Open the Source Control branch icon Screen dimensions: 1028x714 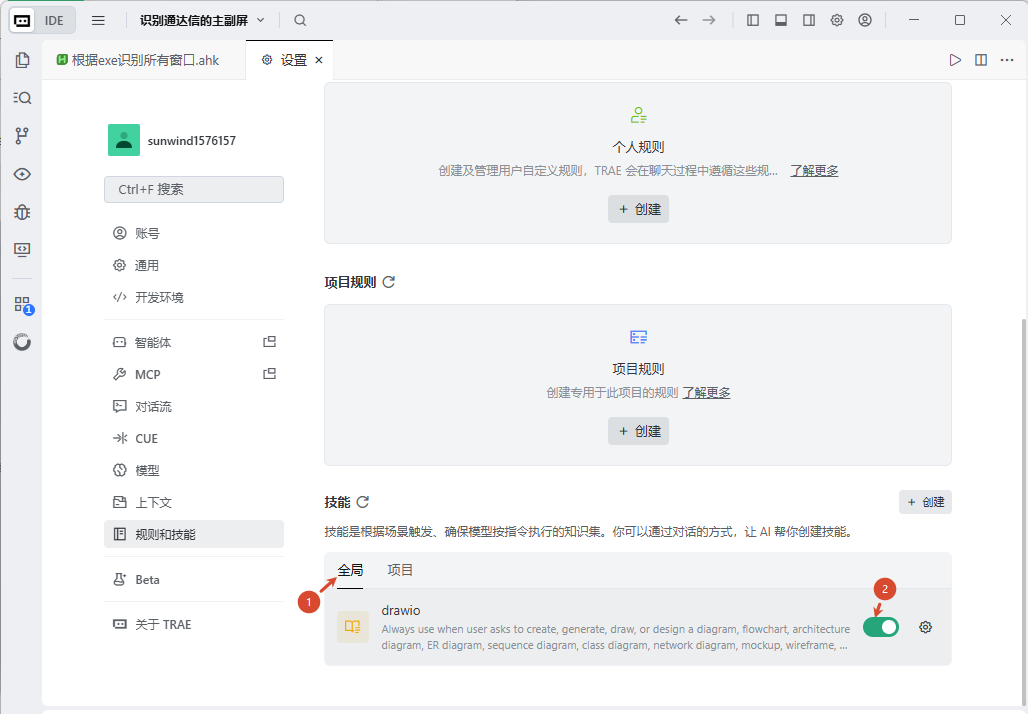click(x=22, y=136)
